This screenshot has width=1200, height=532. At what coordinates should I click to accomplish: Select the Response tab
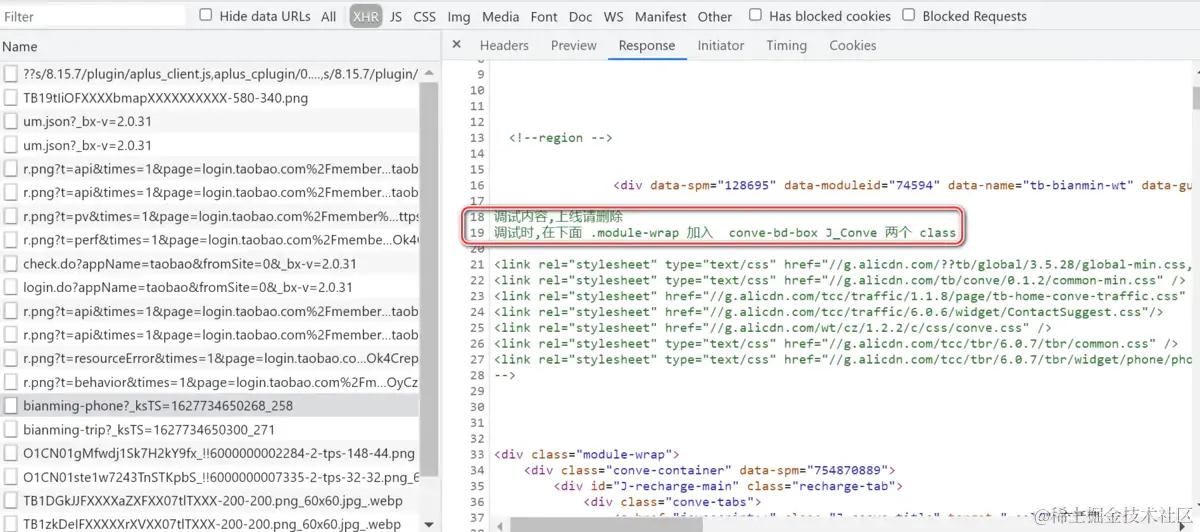[647, 45]
